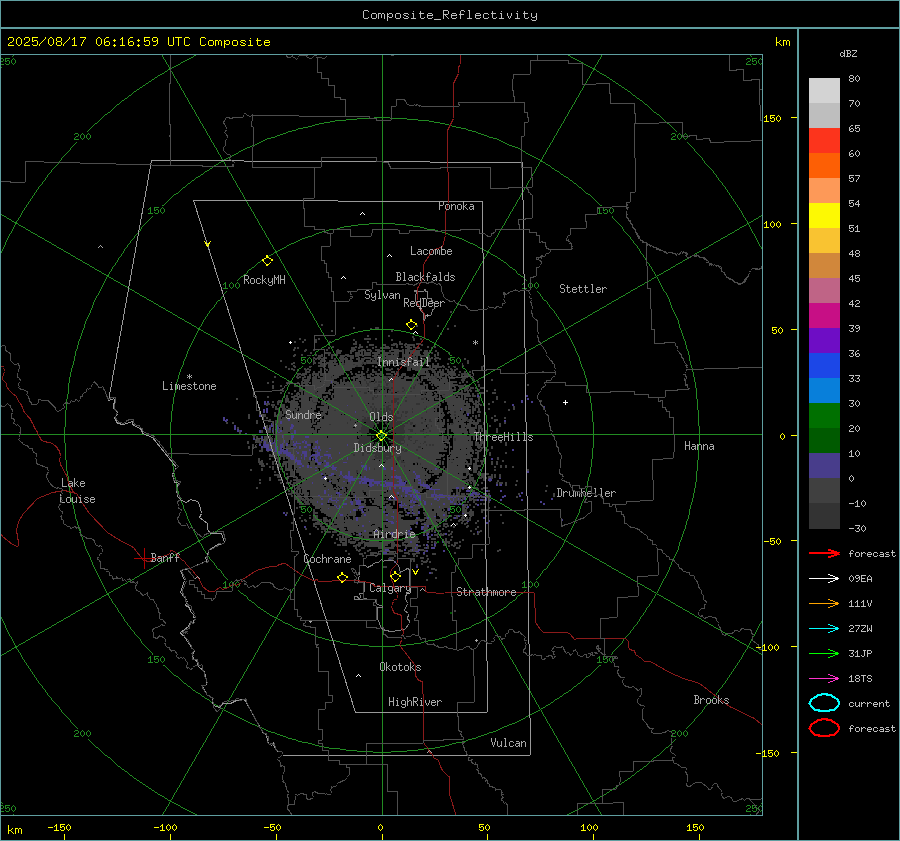Click the Sundre town label

[304, 414]
